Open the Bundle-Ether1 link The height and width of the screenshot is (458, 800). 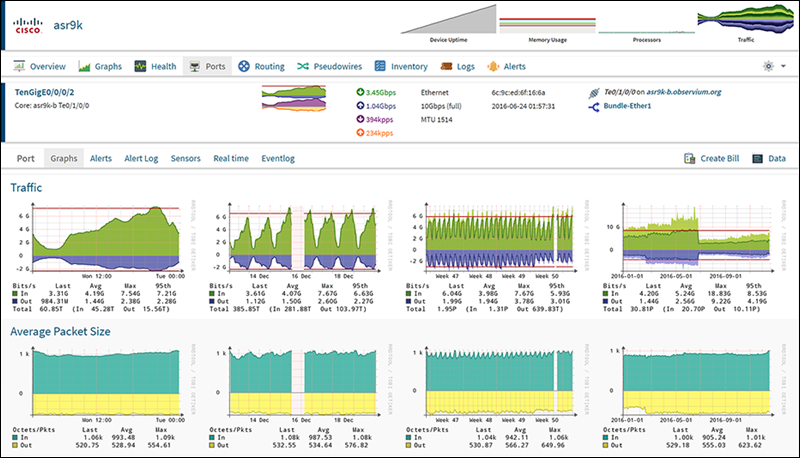click(627, 106)
